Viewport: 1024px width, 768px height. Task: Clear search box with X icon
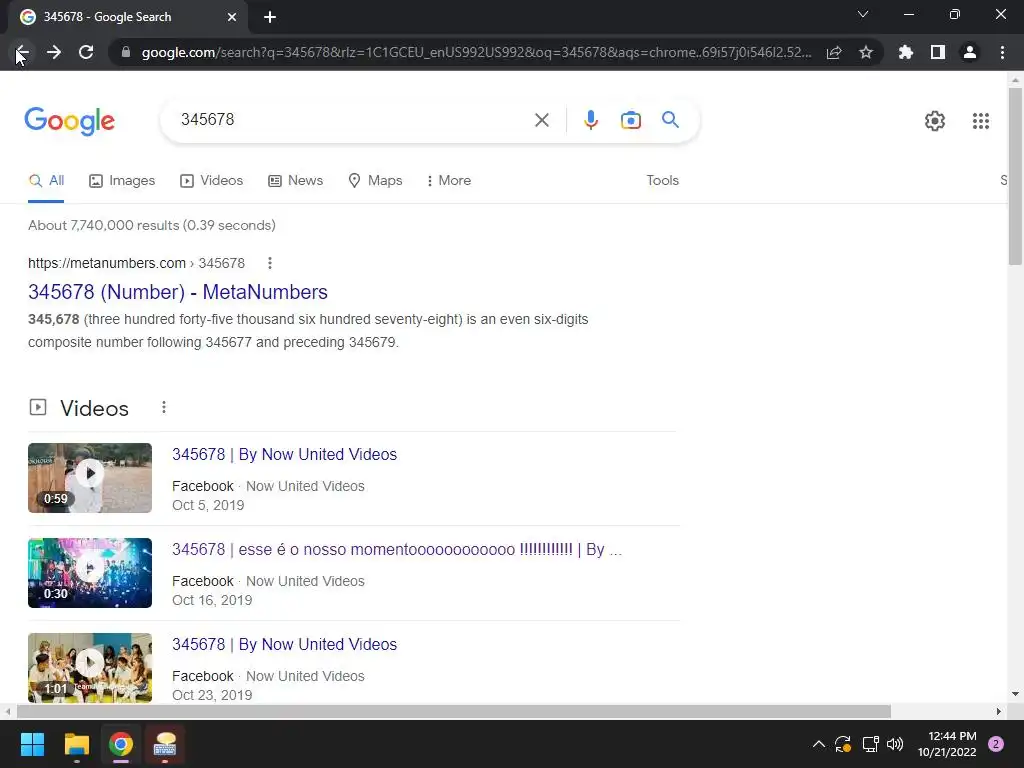coord(541,120)
